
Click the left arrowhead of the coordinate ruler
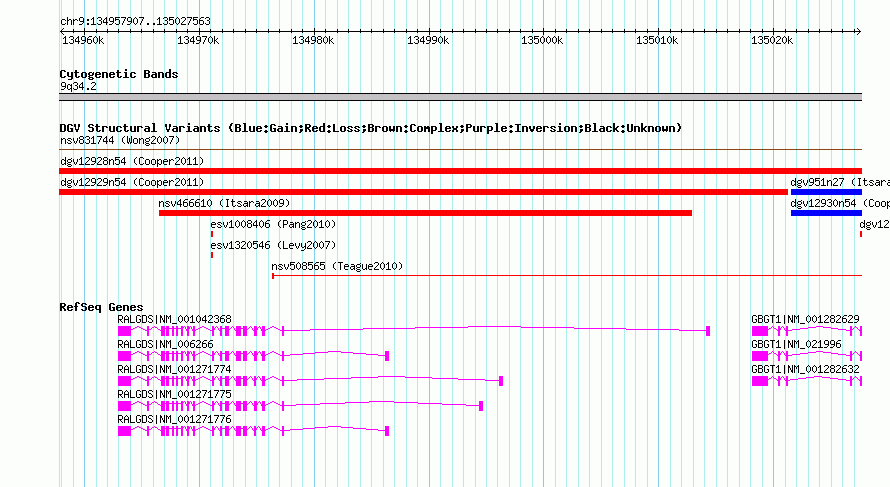(x=62, y=32)
